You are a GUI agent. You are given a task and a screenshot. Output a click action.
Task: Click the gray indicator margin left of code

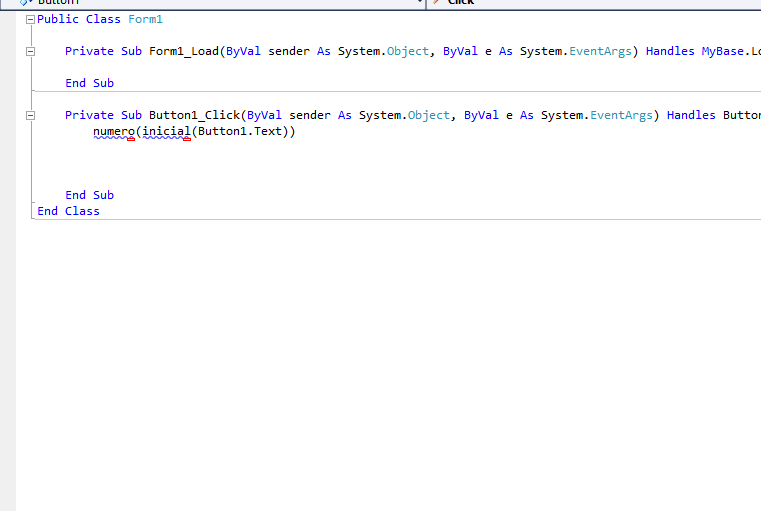8,300
